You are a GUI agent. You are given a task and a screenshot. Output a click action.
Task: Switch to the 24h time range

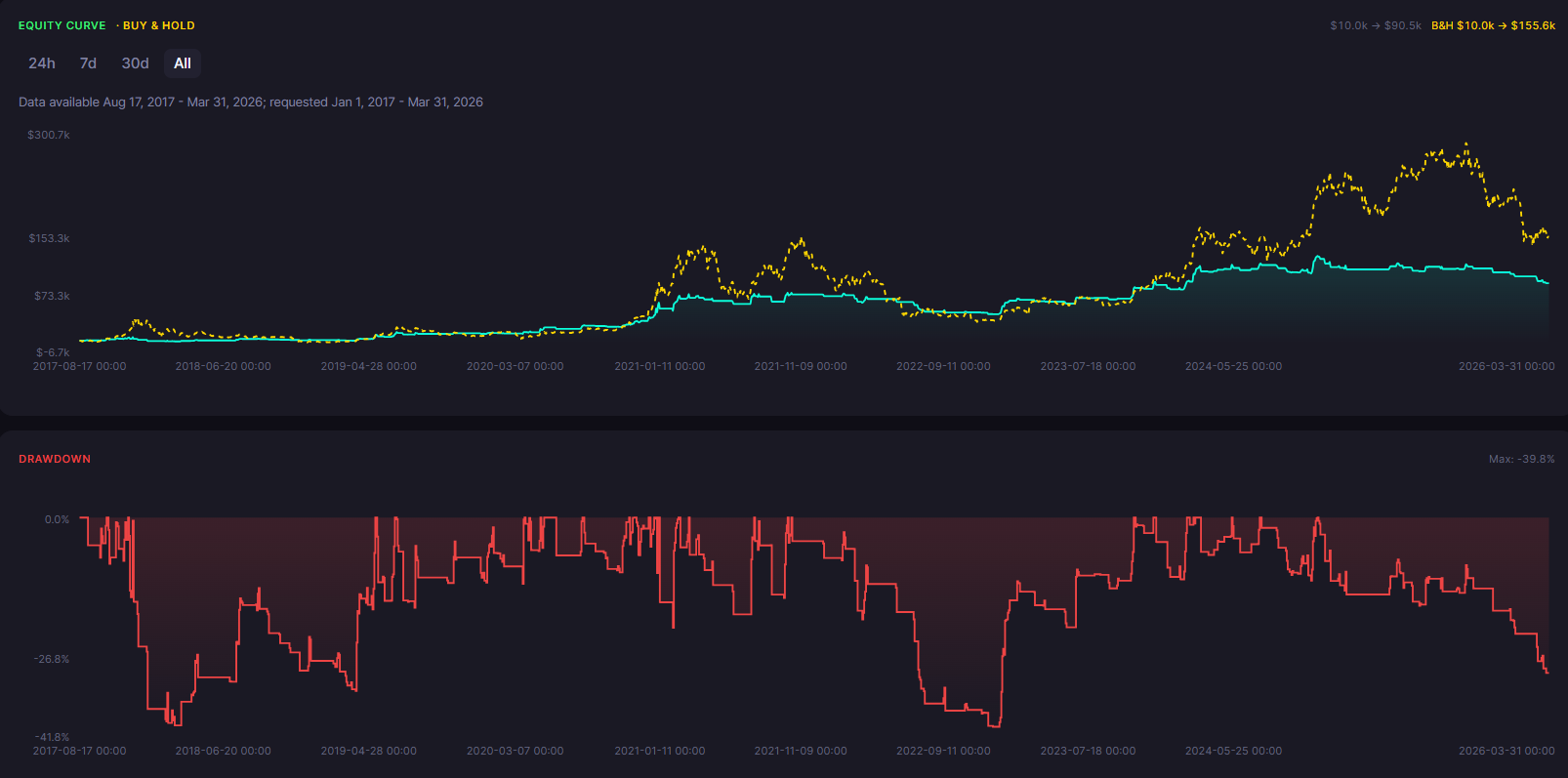42,63
